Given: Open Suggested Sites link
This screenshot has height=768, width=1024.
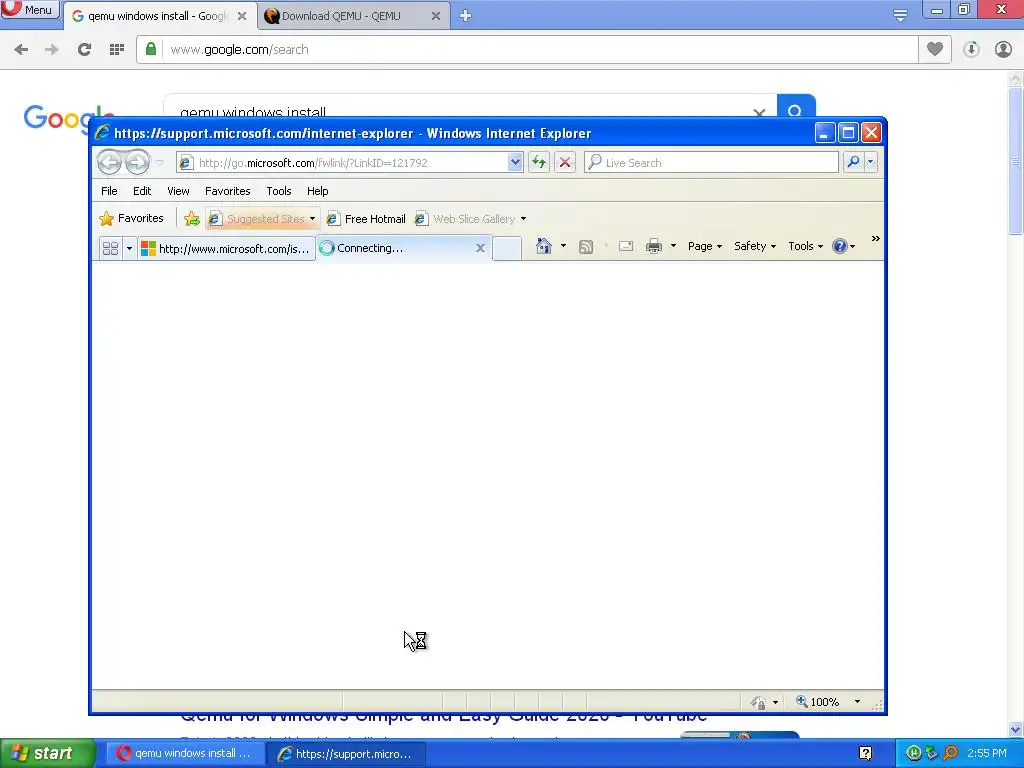Looking at the screenshot, I should point(263,219).
